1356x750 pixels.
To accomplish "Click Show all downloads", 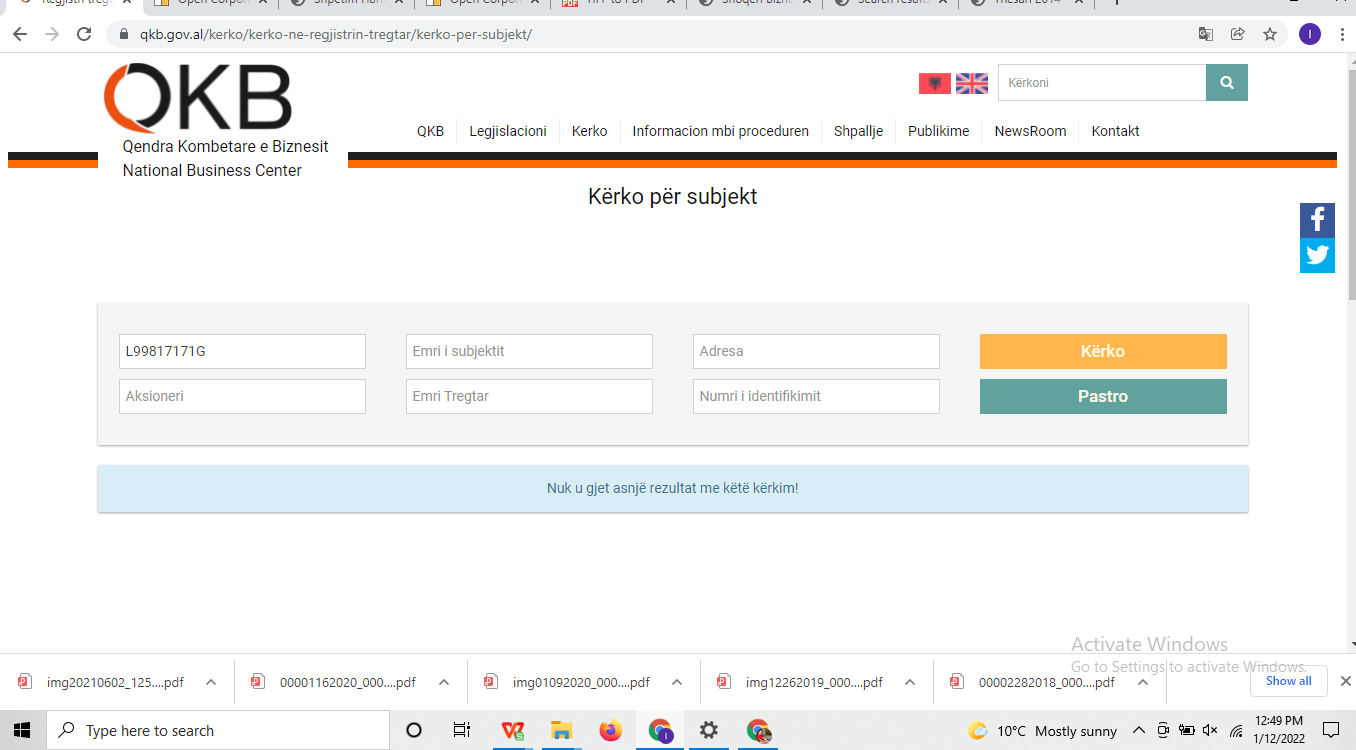I will (1288, 681).
